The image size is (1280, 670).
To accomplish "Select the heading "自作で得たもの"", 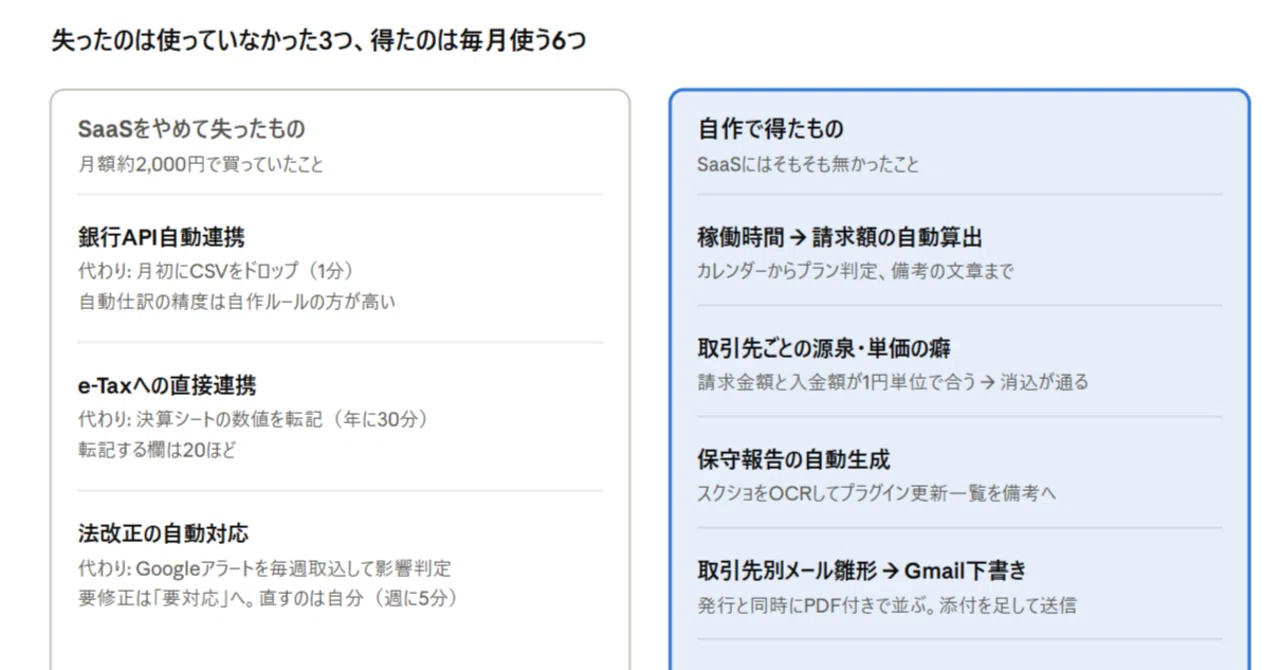I will point(770,129).
